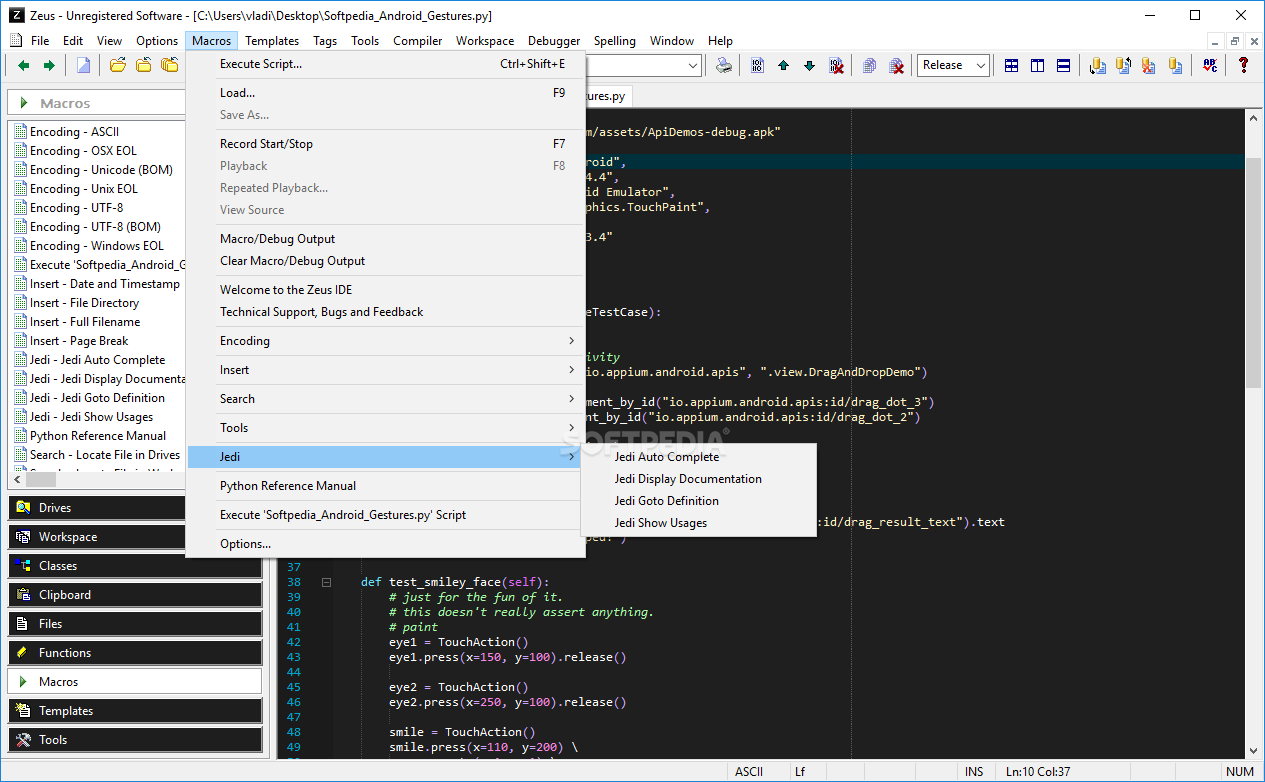
Task: Click the database icon with red X
Action: coord(1149,65)
